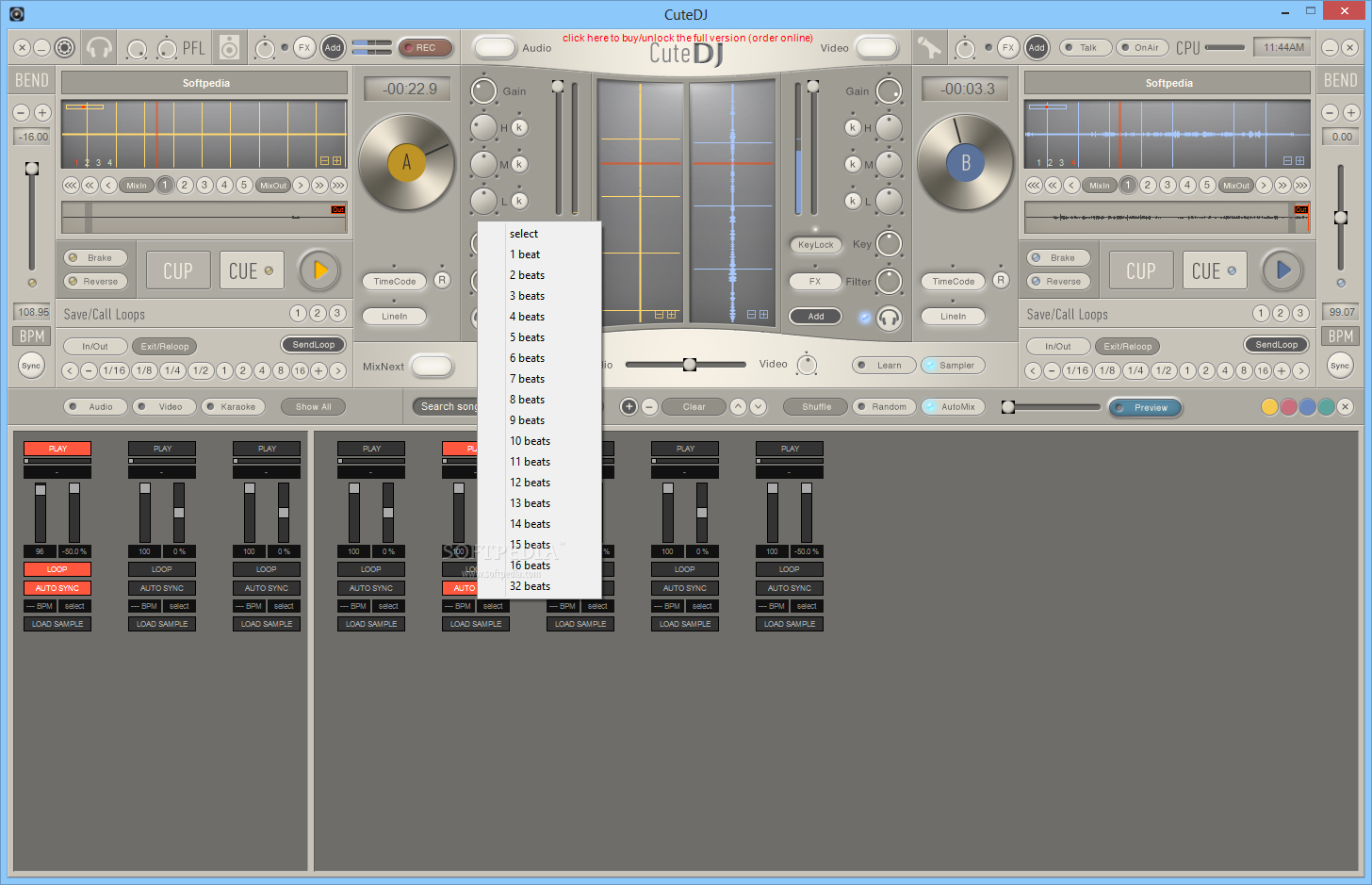Toggle Brake on deck A
The width and height of the screenshot is (1372, 885).
[x=96, y=257]
